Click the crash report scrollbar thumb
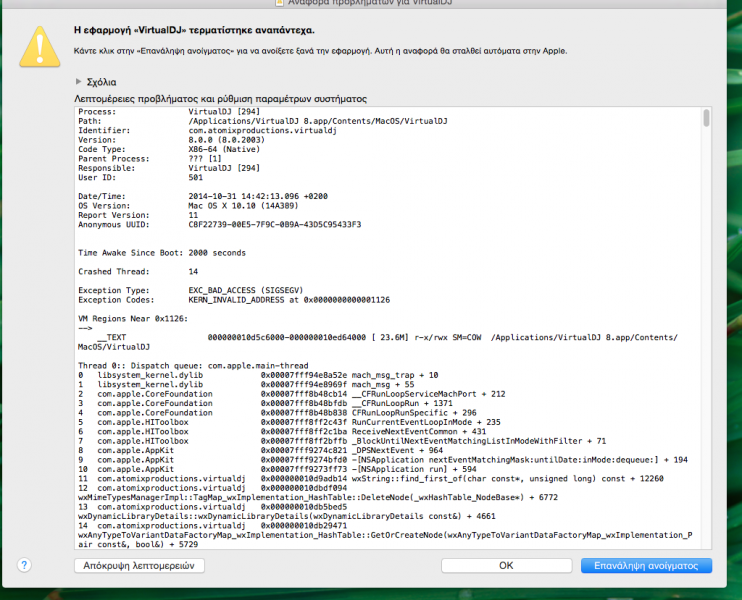Screen dimensions: 742x600 [706, 118]
